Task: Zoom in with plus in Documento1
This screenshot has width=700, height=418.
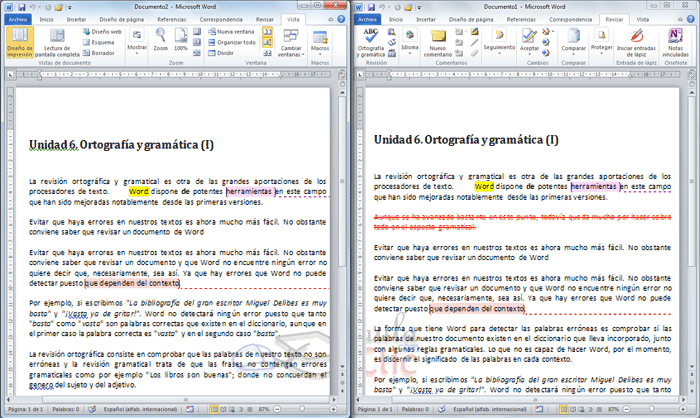Action: [683, 409]
